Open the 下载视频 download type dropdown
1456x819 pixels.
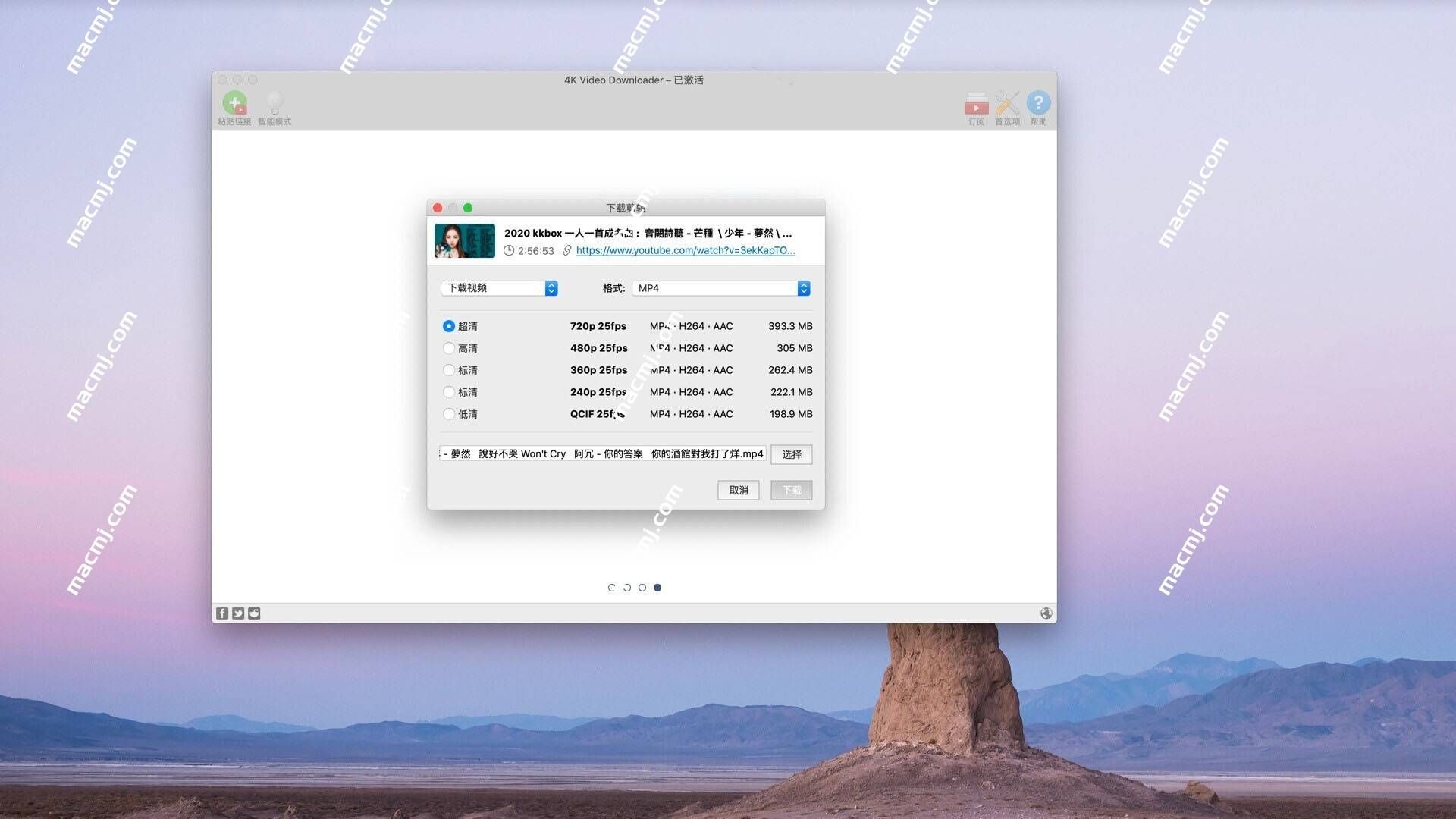coord(499,288)
